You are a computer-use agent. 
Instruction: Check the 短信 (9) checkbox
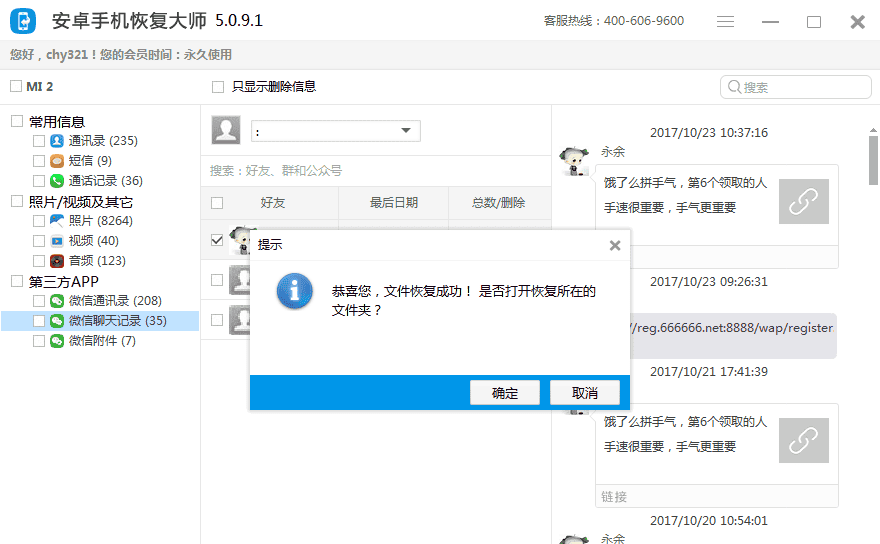click(39, 161)
